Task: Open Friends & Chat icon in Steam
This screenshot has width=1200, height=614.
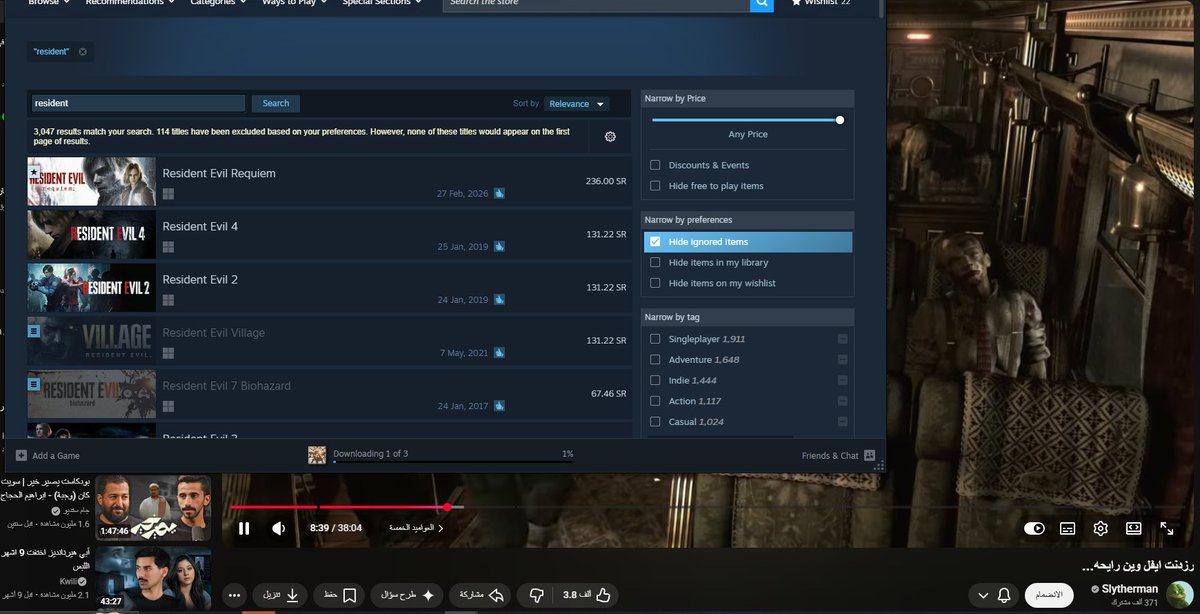Action: (x=870, y=455)
